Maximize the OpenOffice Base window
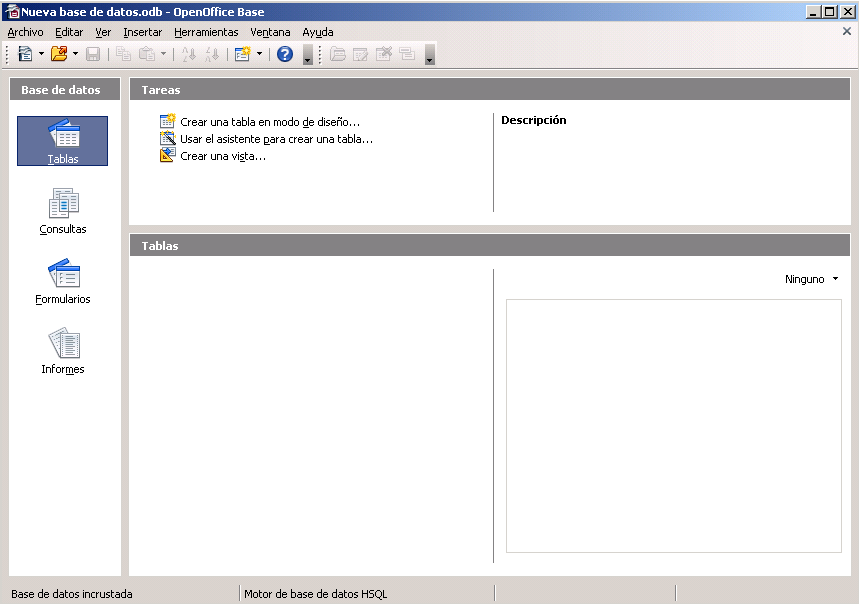This screenshot has width=859, height=604. [x=830, y=11]
